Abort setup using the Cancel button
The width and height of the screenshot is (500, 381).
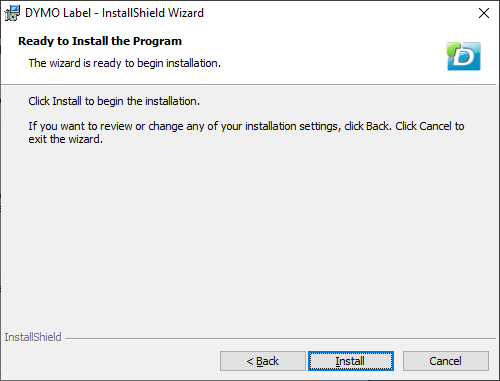446,361
